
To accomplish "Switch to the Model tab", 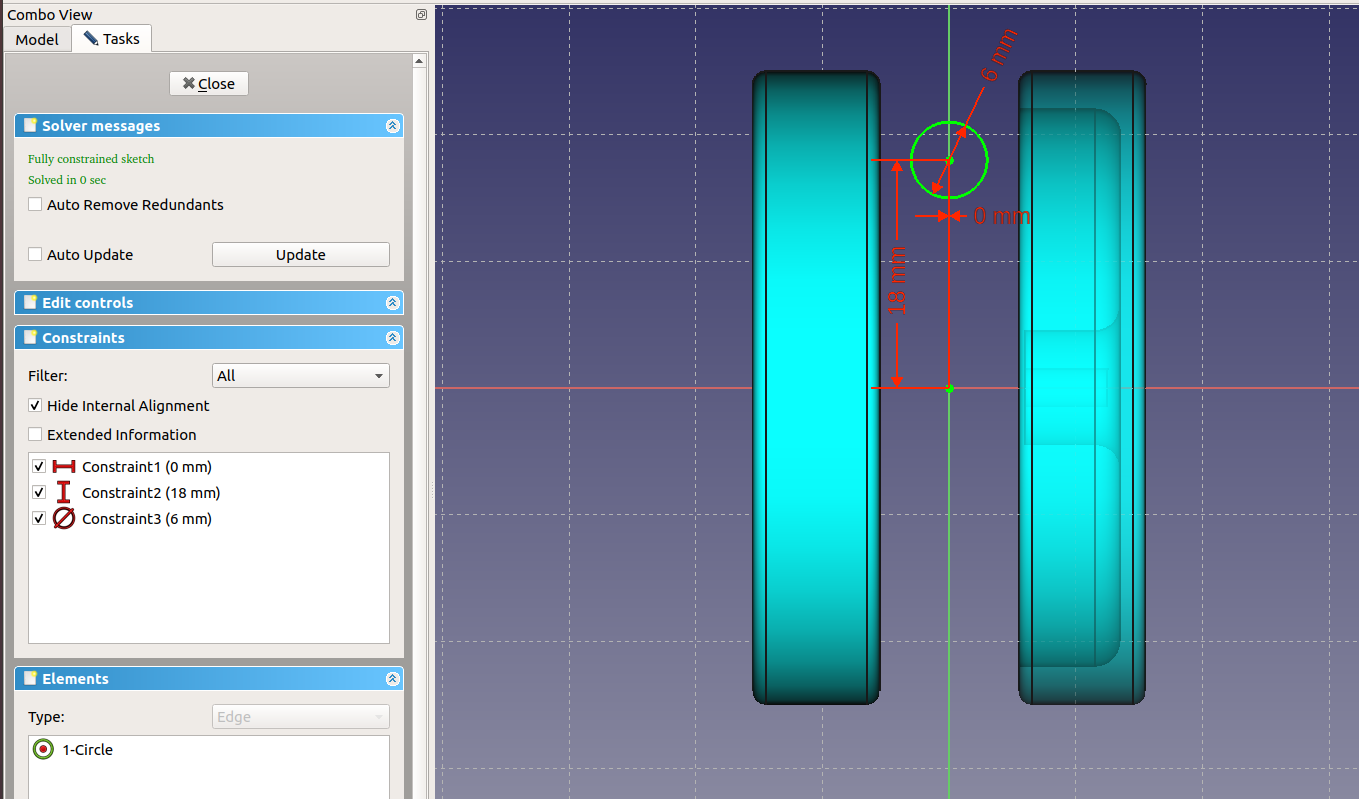I will tap(37, 39).
